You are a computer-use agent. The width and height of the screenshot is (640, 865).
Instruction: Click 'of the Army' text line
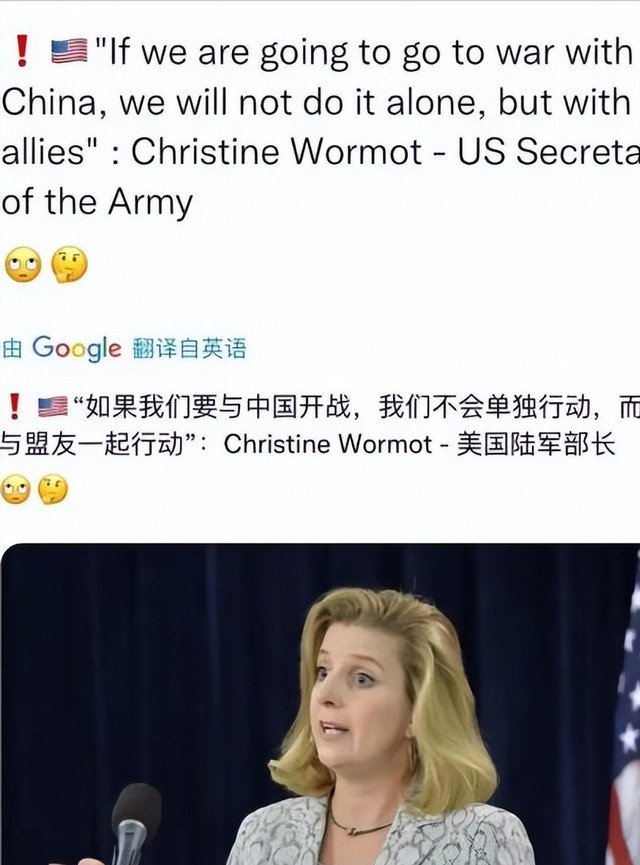(97, 202)
